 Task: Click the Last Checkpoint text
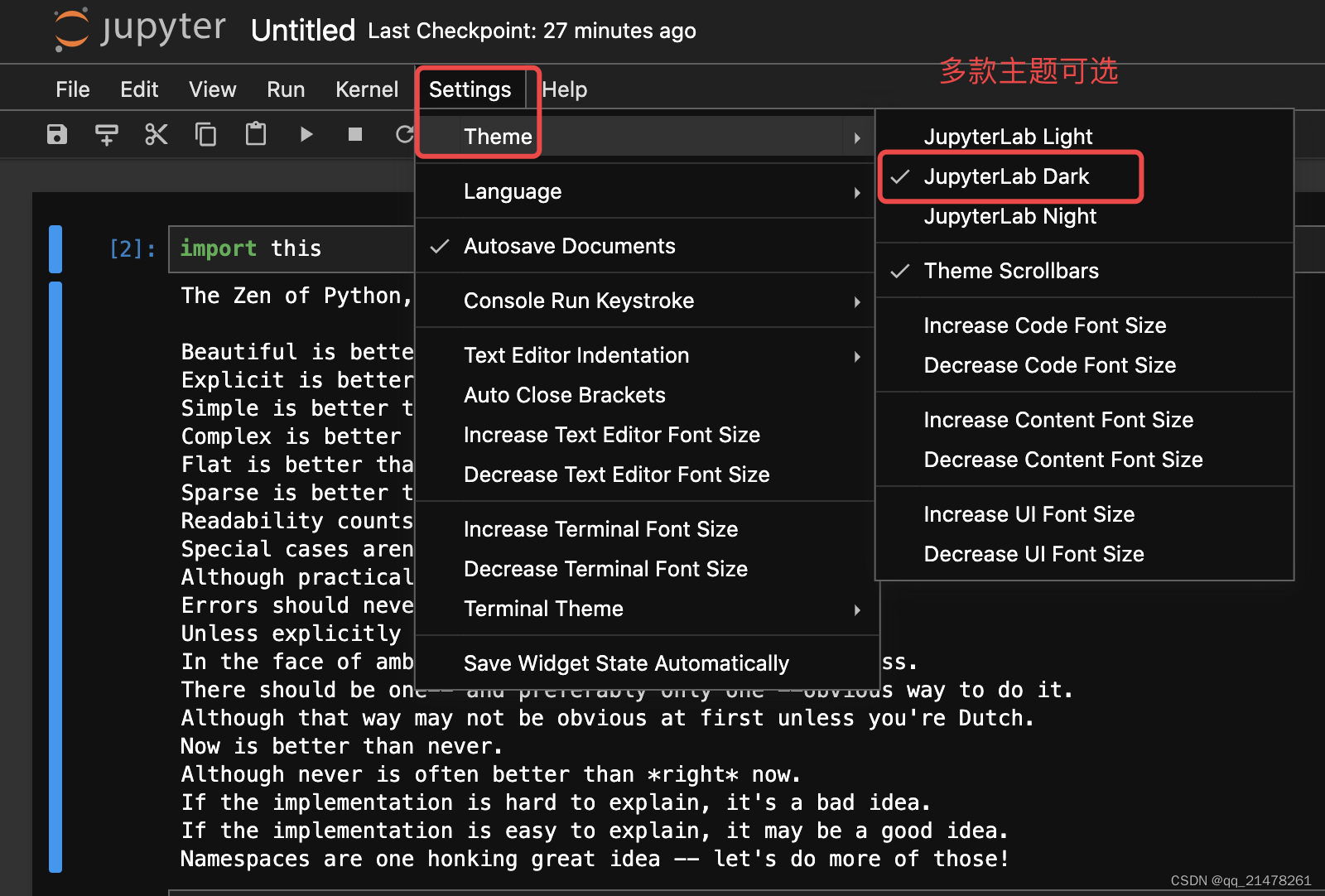(532, 31)
